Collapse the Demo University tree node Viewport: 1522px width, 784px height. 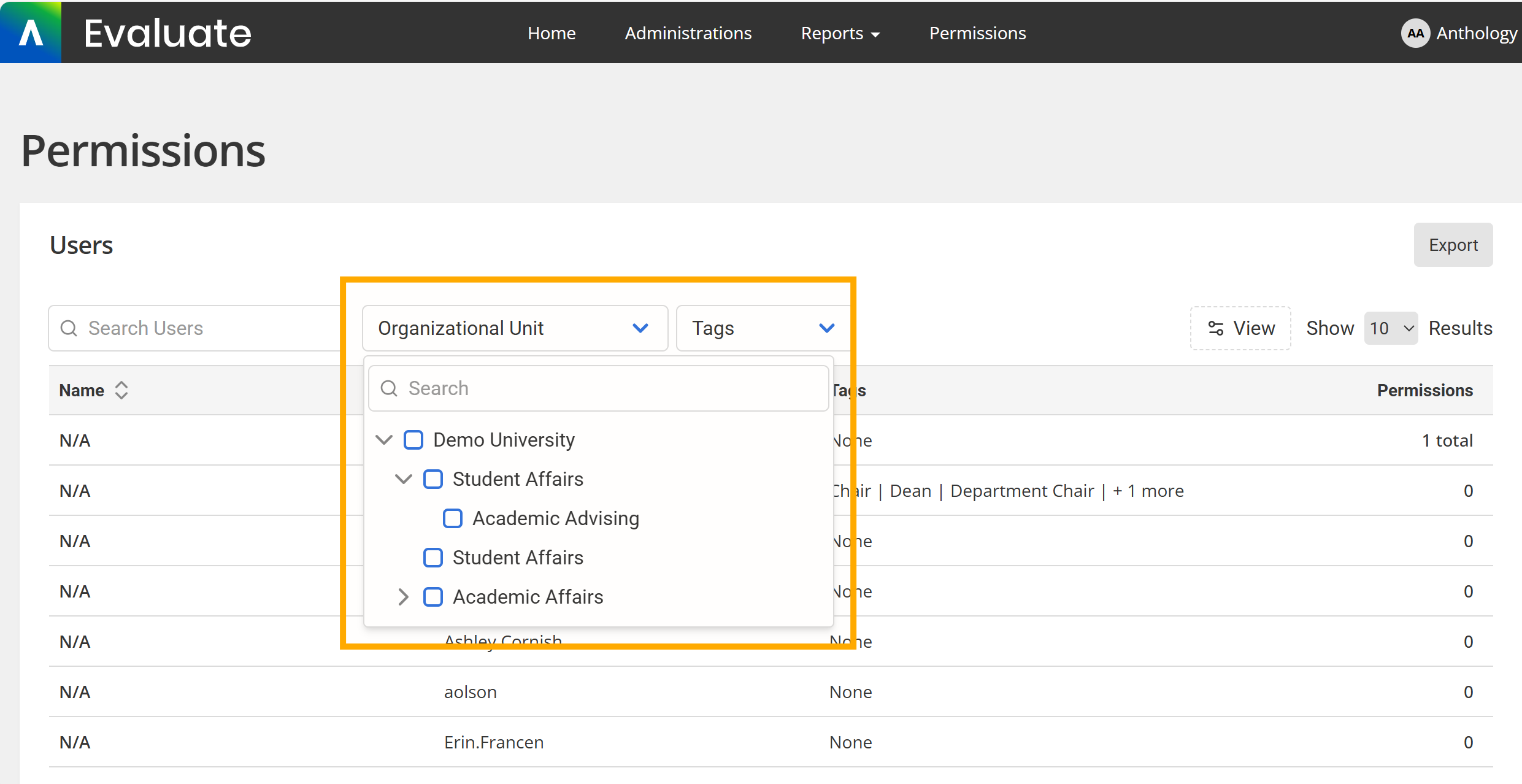click(x=384, y=440)
